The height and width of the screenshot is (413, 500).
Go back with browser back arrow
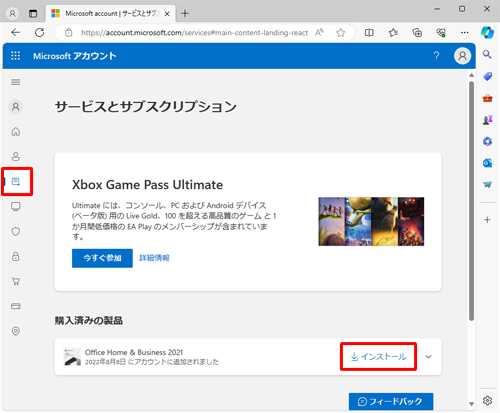point(16,32)
